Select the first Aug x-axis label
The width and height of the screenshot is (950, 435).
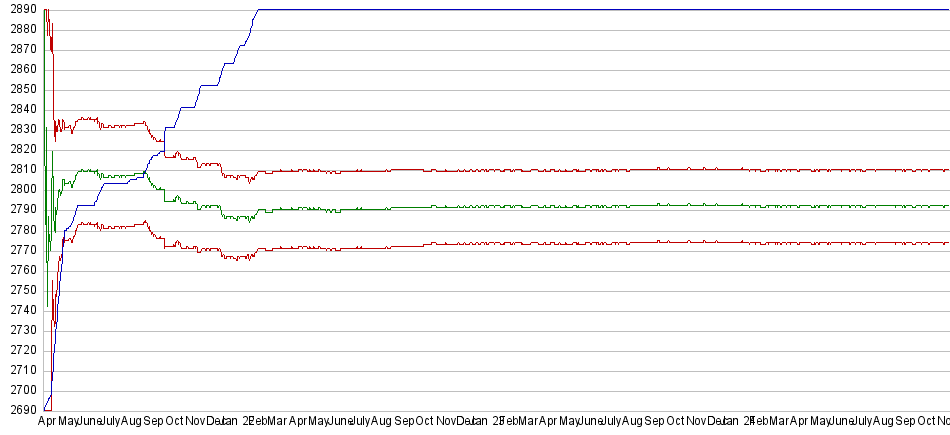pos(131,422)
